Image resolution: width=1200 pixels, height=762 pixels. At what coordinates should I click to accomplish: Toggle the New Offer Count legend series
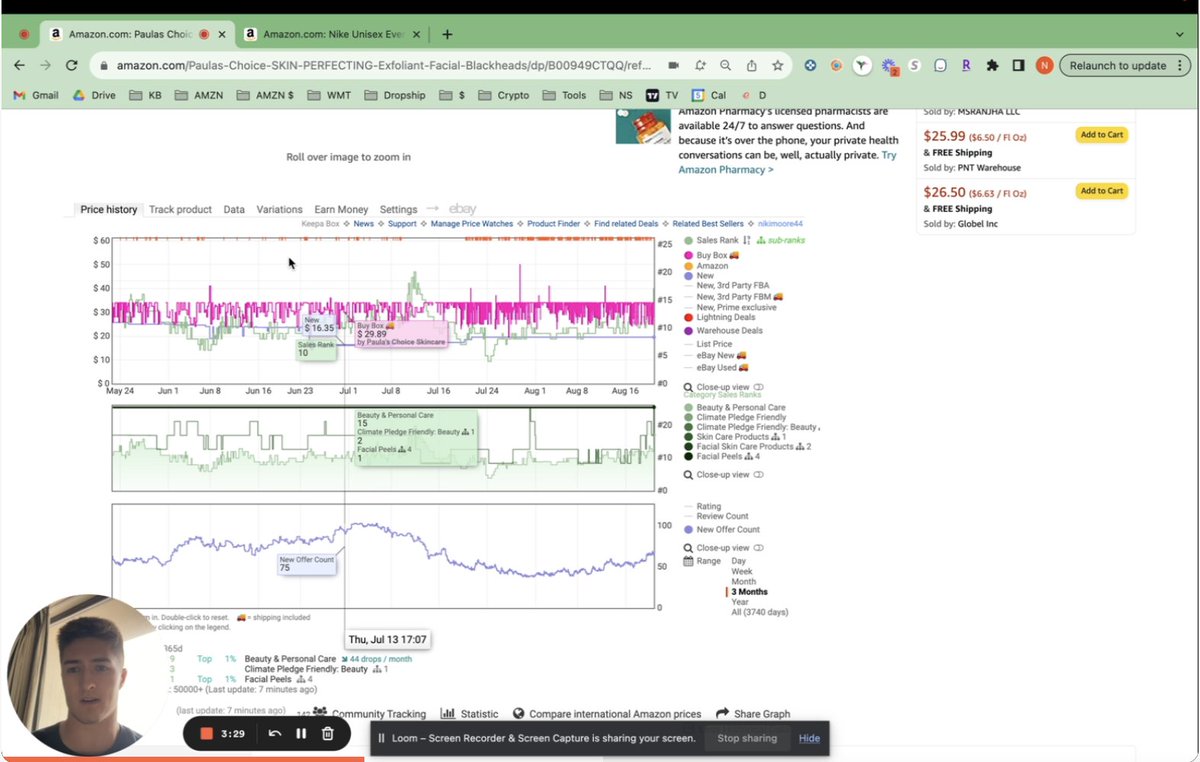click(722, 529)
